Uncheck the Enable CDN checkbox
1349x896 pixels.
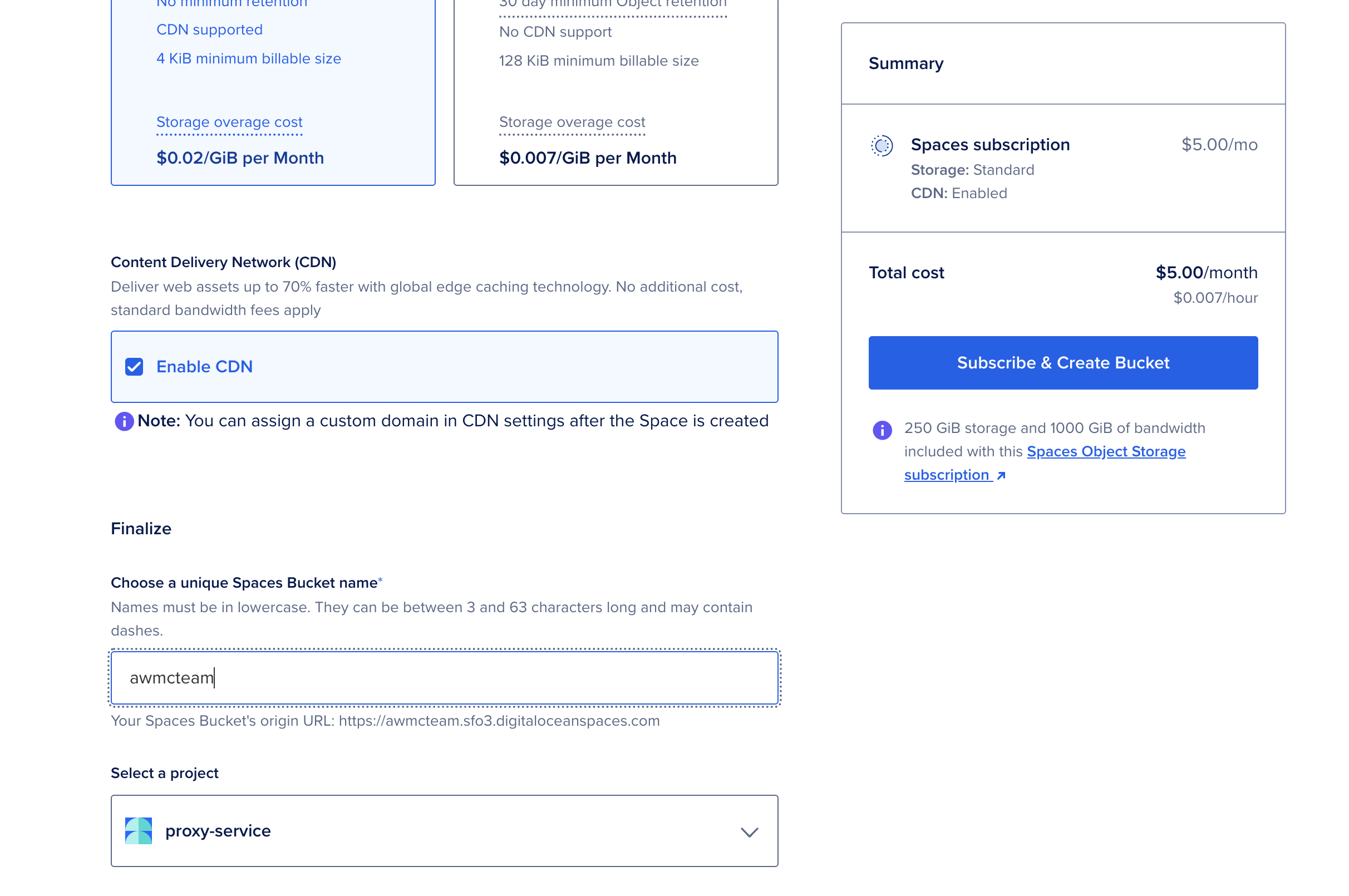coord(134,366)
